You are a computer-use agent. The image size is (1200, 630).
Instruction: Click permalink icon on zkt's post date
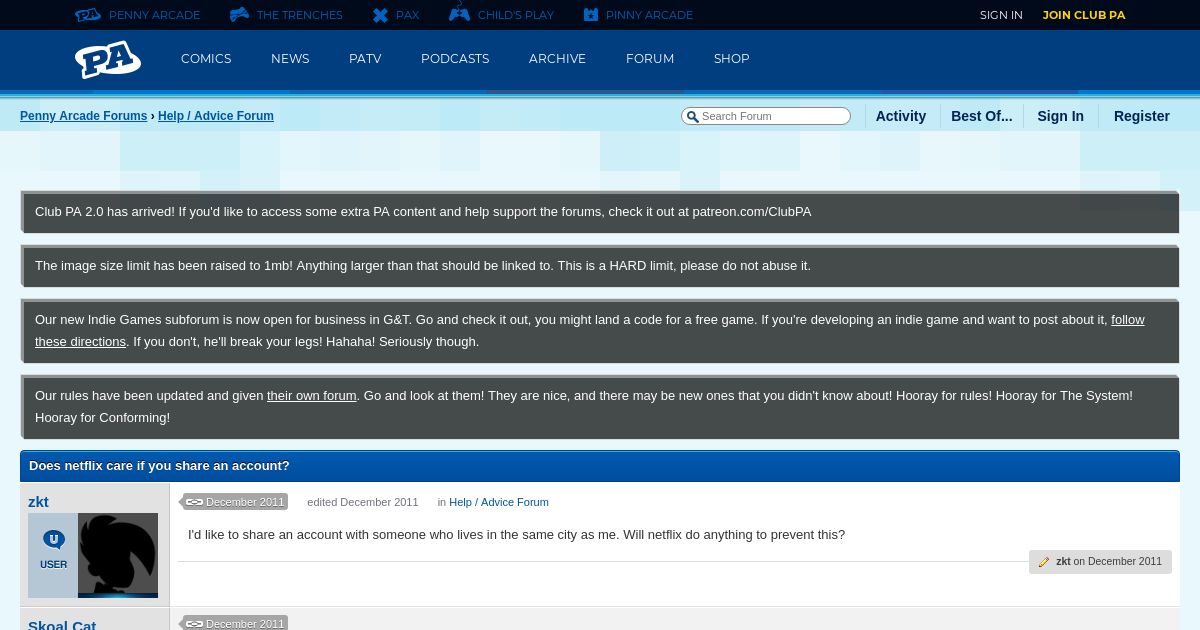(194, 502)
